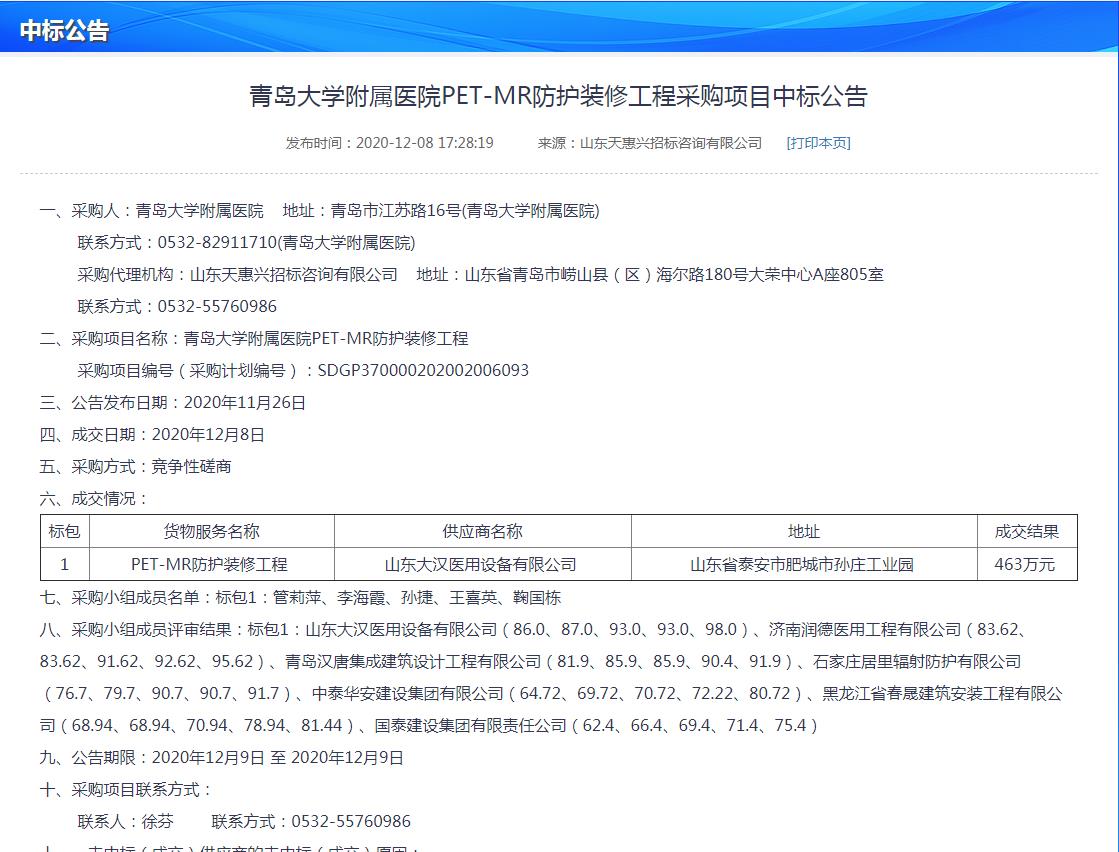The height and width of the screenshot is (852, 1119).
Task: Click table cell 山东省泰安市肥城市孙庄工业园
Action: tap(802, 564)
